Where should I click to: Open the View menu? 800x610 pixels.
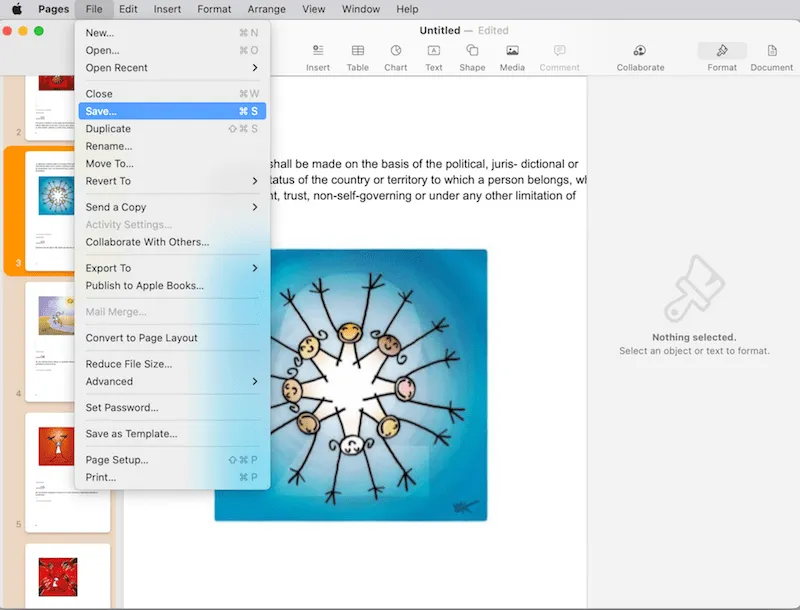pos(313,9)
